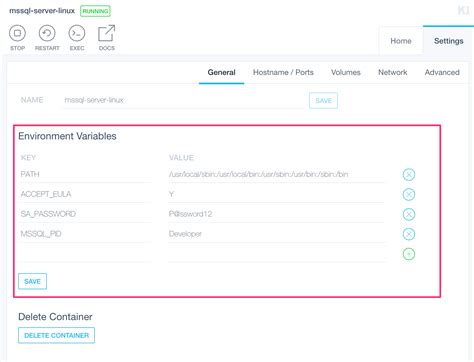
Task: Edit the container NAME field
Action: (183, 100)
